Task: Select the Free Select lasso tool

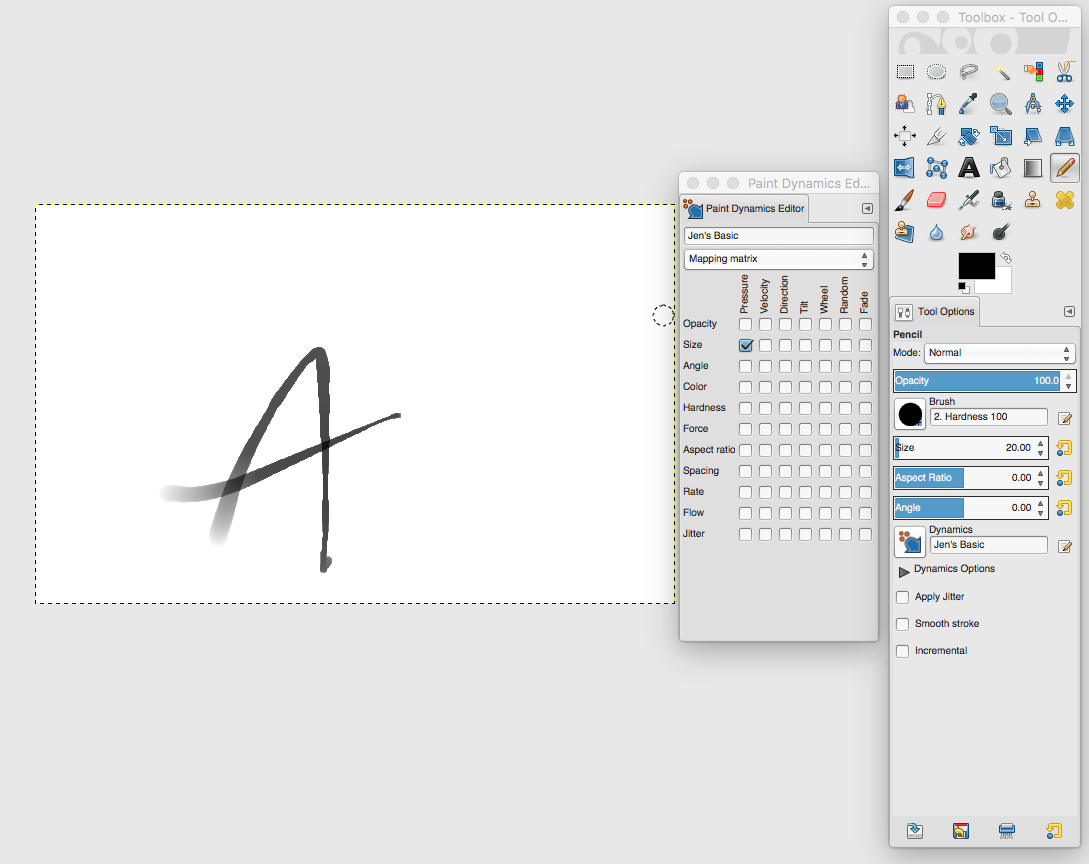Action: click(x=969, y=72)
